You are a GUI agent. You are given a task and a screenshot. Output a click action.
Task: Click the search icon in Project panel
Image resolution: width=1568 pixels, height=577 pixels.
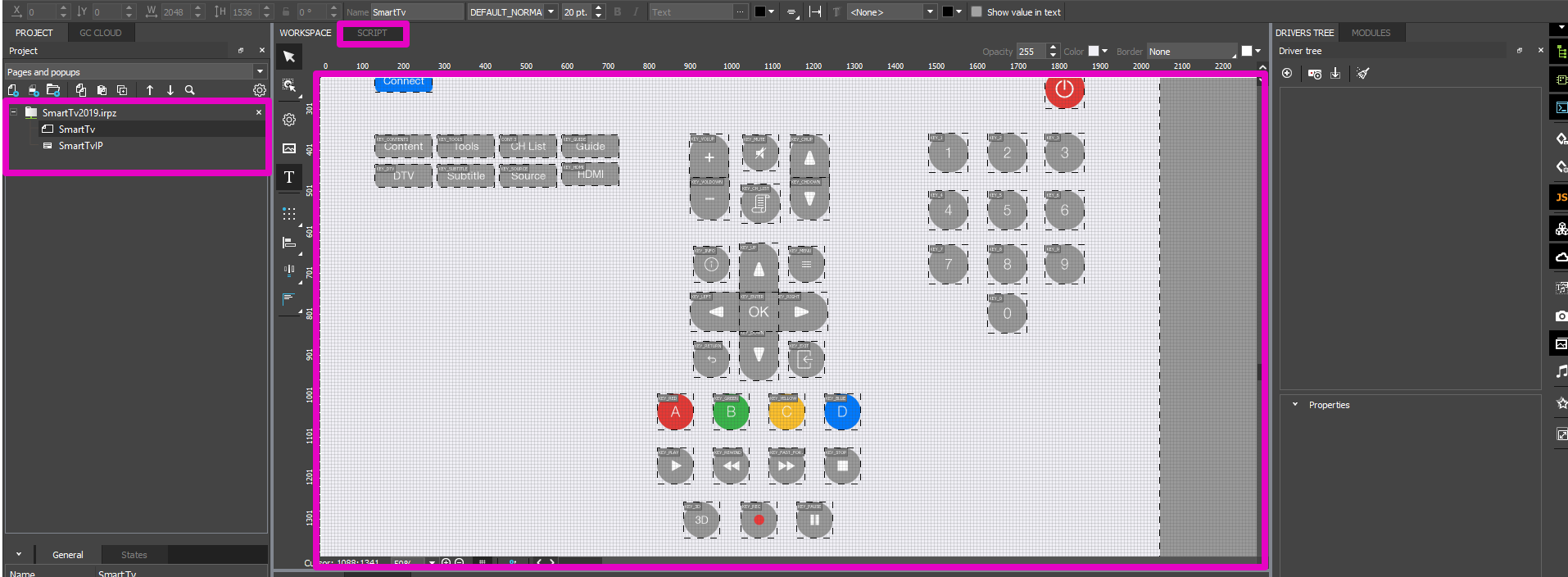pyautogui.click(x=190, y=90)
